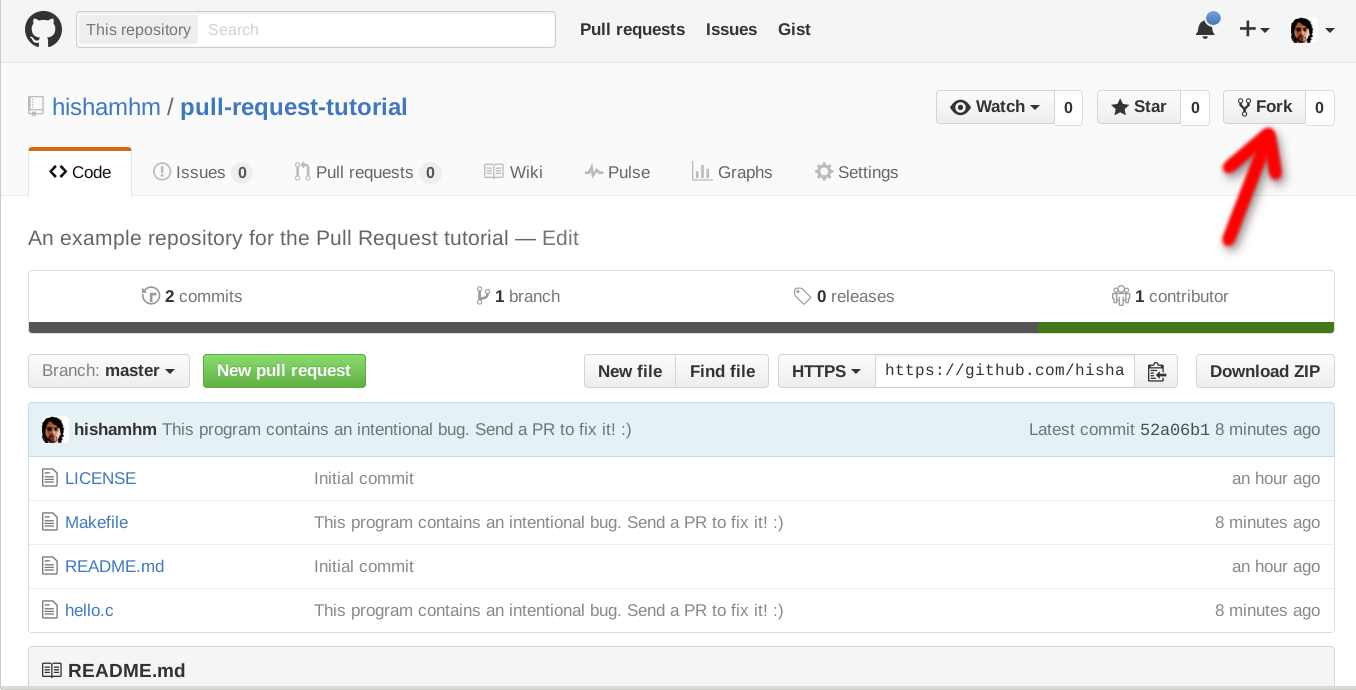
Task: Click the LICENSE file icon
Action: [49, 478]
